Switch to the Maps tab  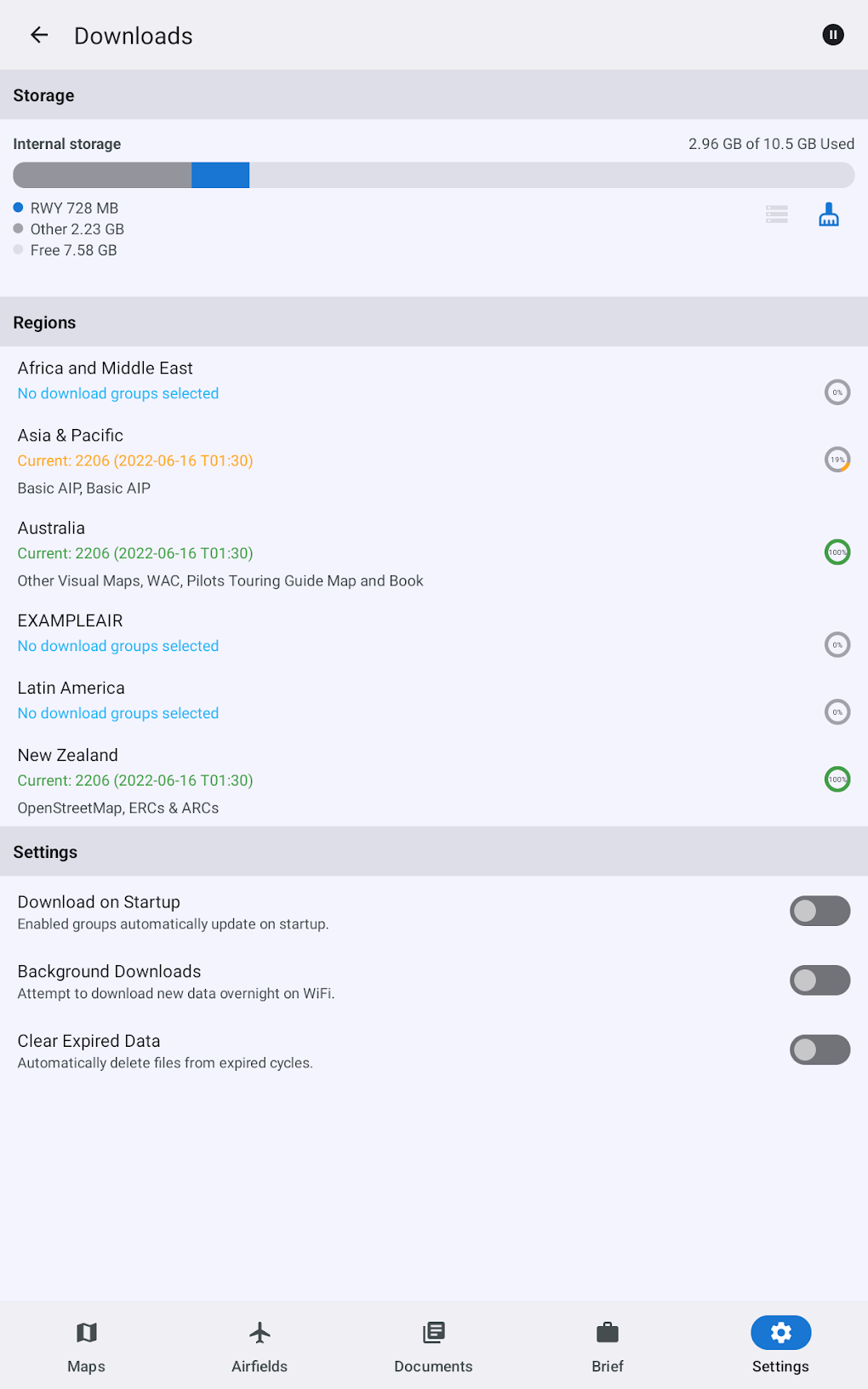87,1346
